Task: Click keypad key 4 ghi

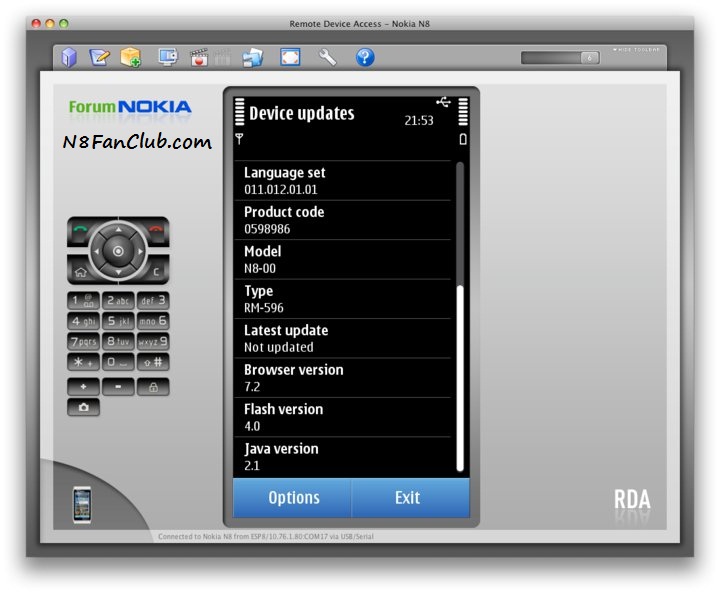Action: (83, 321)
